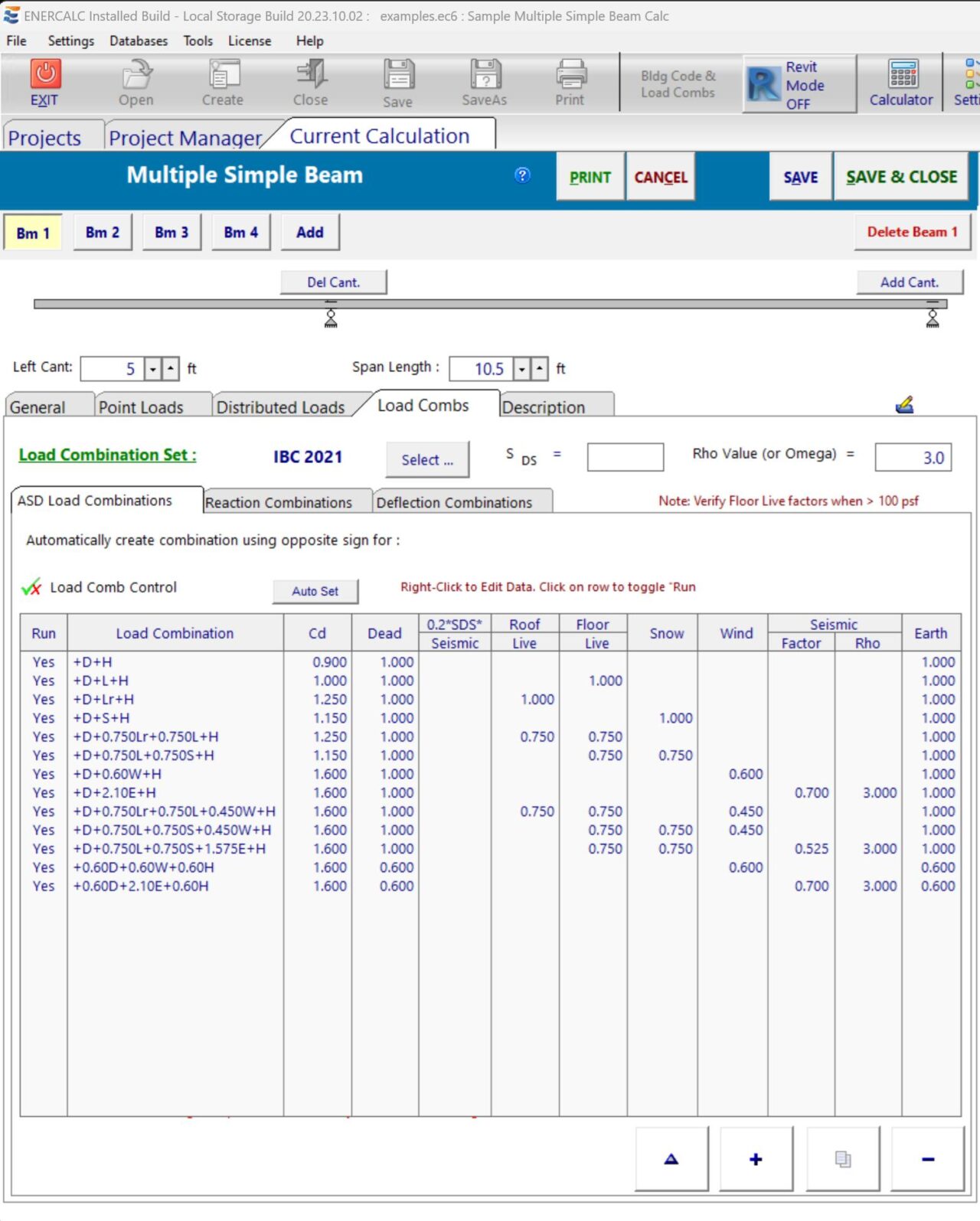
Task: Toggle the Revit Mode button
Action: pos(799,85)
